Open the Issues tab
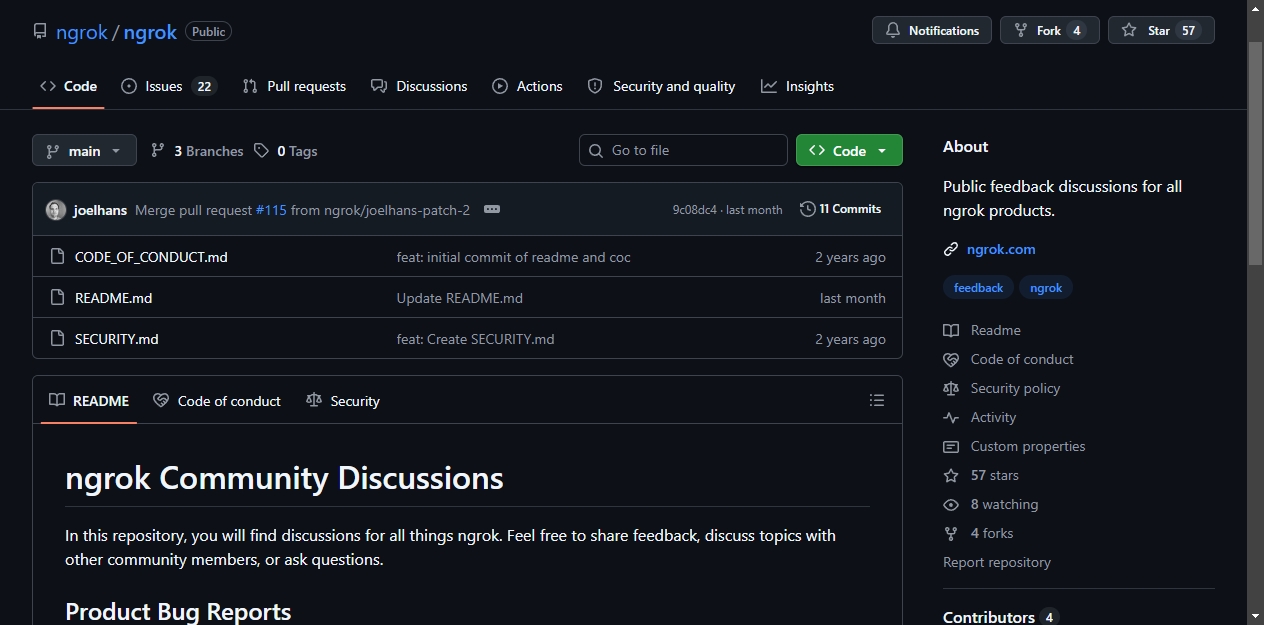 click(168, 86)
